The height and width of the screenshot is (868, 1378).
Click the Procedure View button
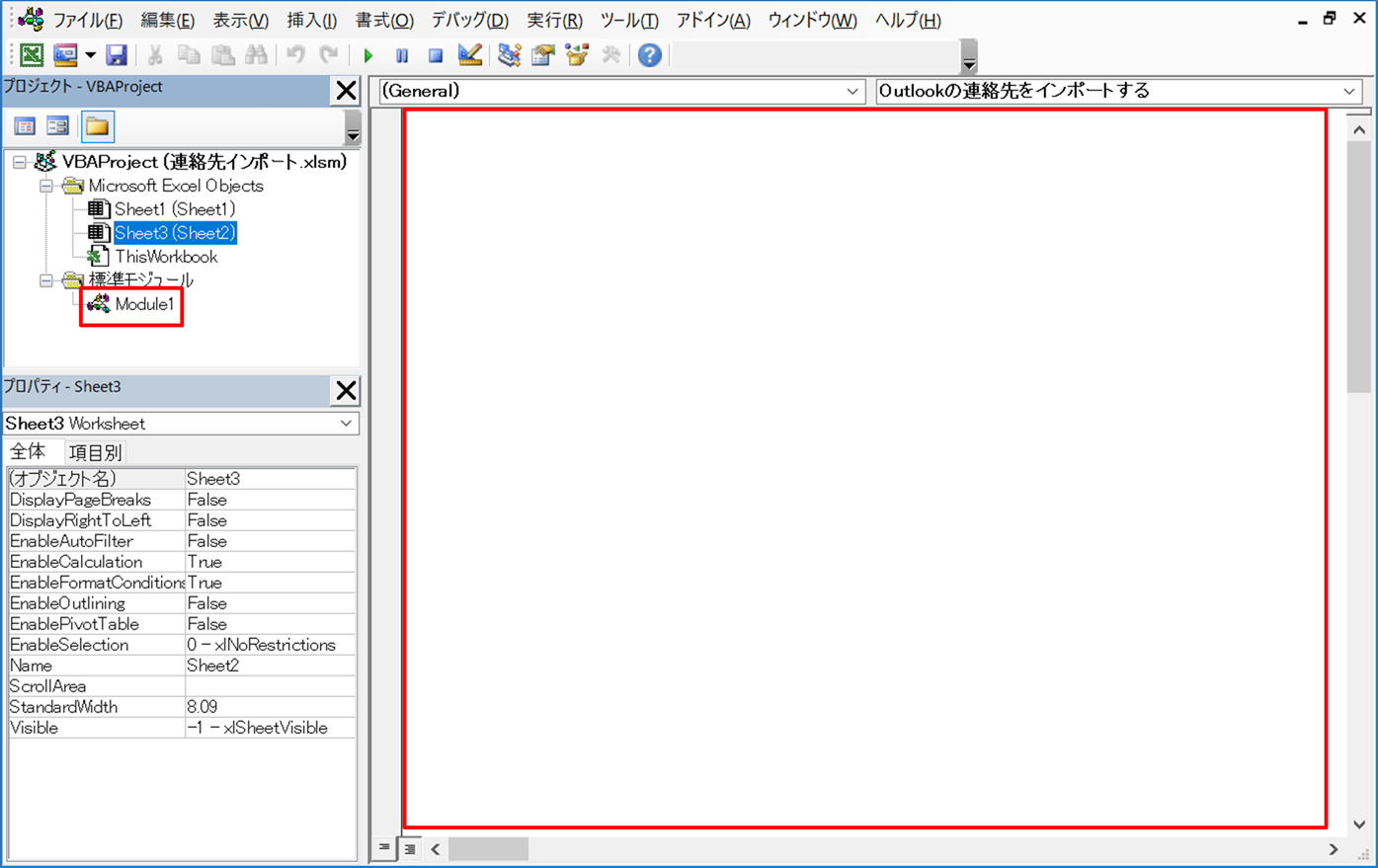click(x=384, y=848)
